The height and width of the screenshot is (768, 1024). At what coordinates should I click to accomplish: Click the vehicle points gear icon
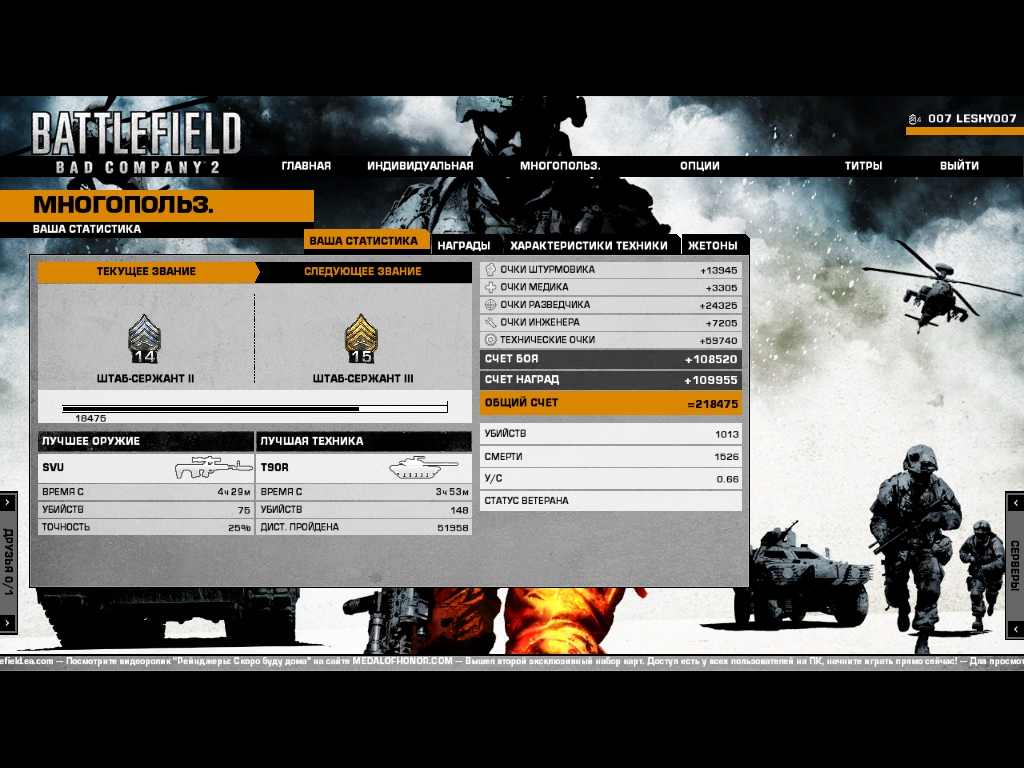click(490, 340)
